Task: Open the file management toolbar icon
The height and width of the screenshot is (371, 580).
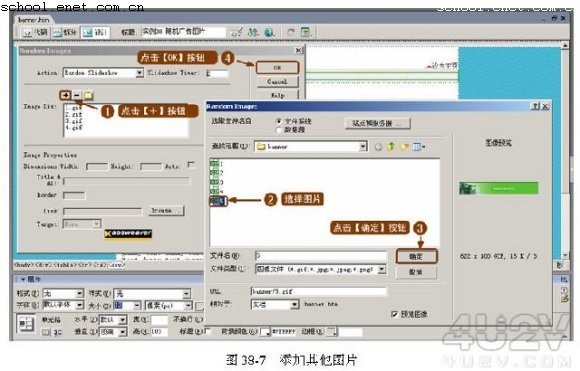Action: 253,33
